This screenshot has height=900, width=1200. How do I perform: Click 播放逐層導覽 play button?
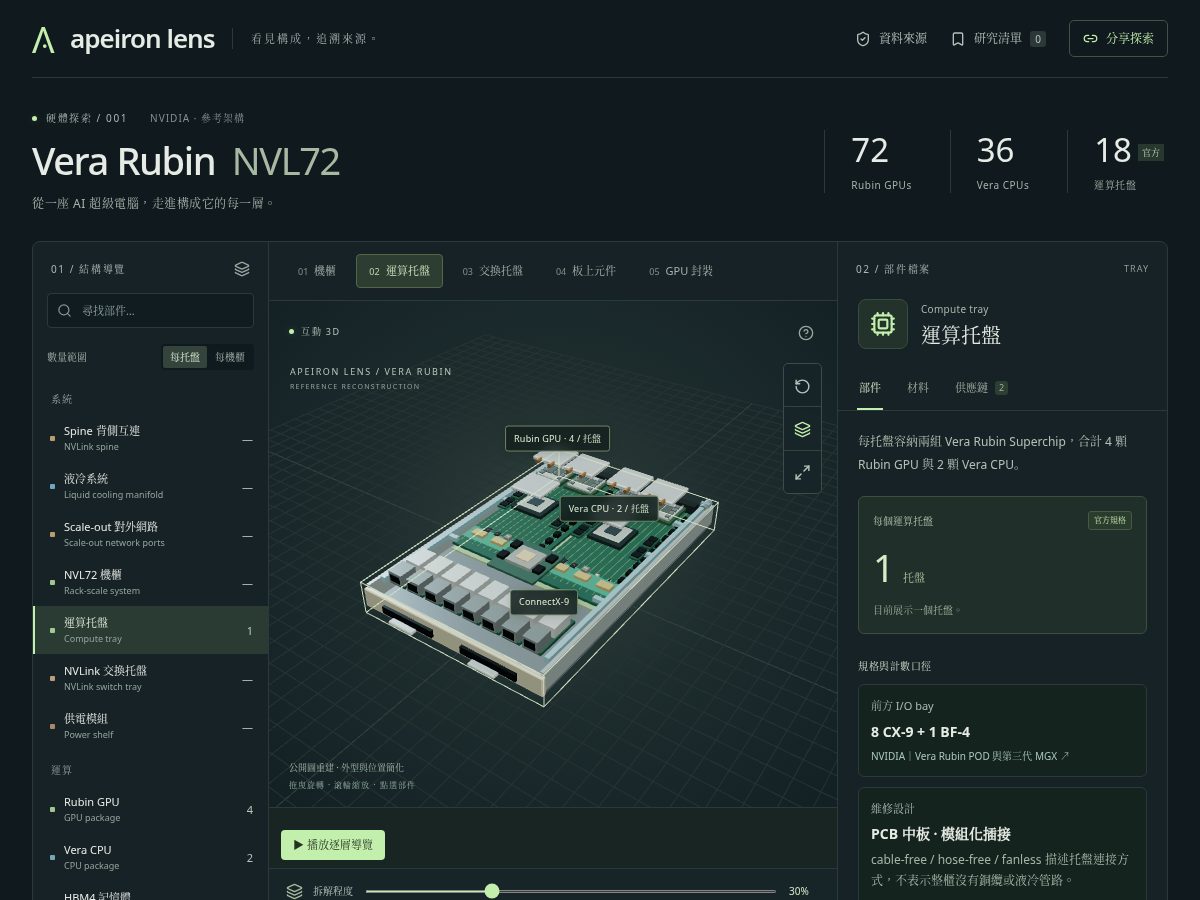[333, 845]
